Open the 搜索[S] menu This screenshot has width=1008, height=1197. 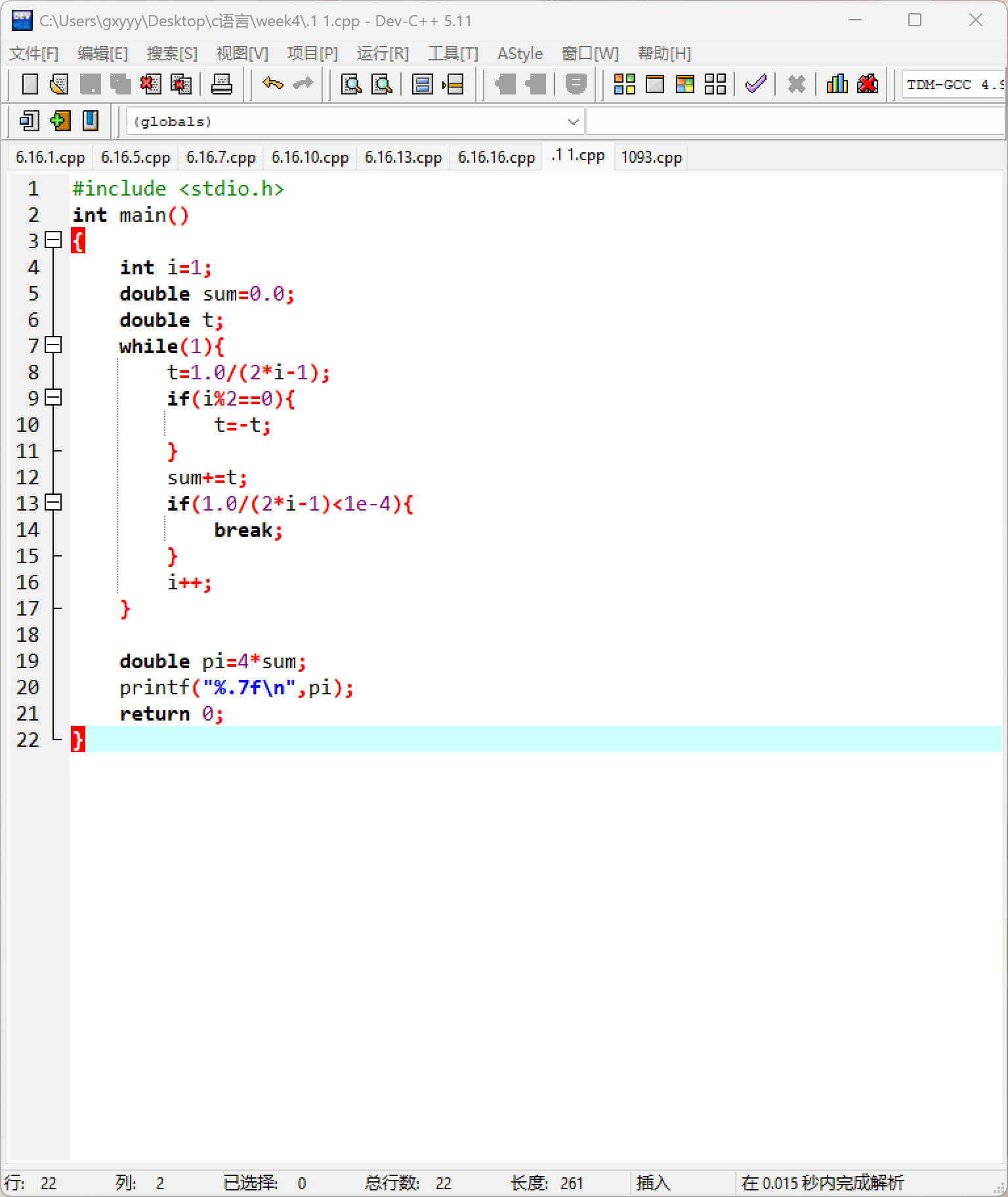point(172,53)
